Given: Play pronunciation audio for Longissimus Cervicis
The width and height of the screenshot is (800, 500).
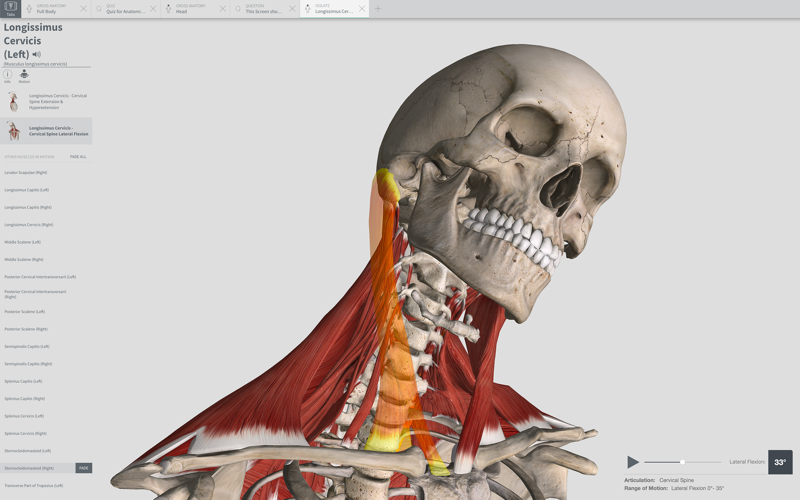Looking at the screenshot, I should [36, 54].
